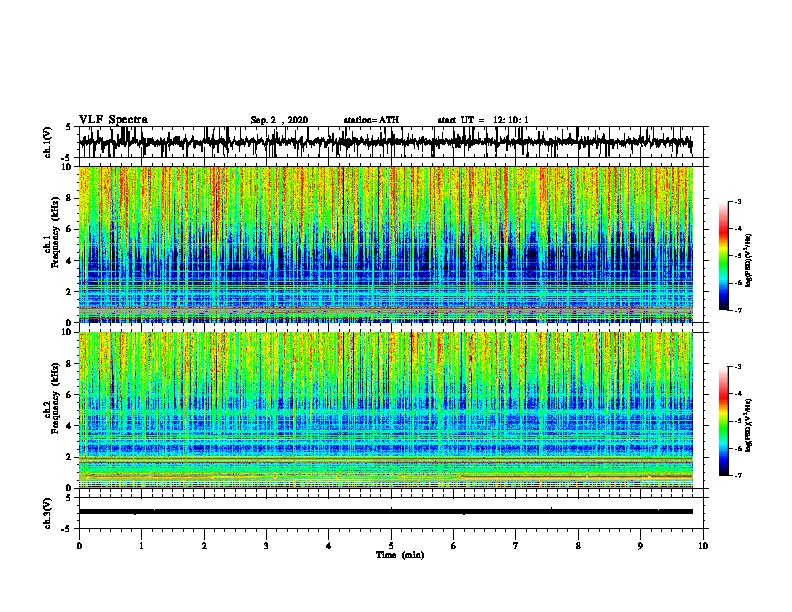Click inside the ch.1 spectrogram panel
Screen dimensions: 792x612
pos(385,244)
